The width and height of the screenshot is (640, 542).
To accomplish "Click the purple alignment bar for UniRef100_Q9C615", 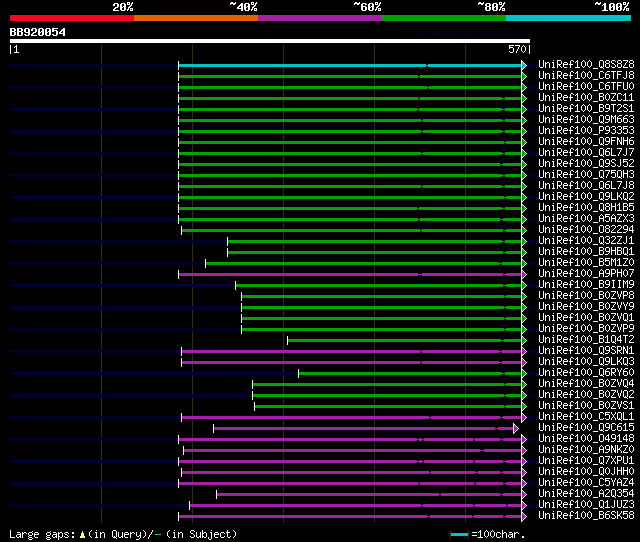I will pyautogui.click(x=363, y=429).
